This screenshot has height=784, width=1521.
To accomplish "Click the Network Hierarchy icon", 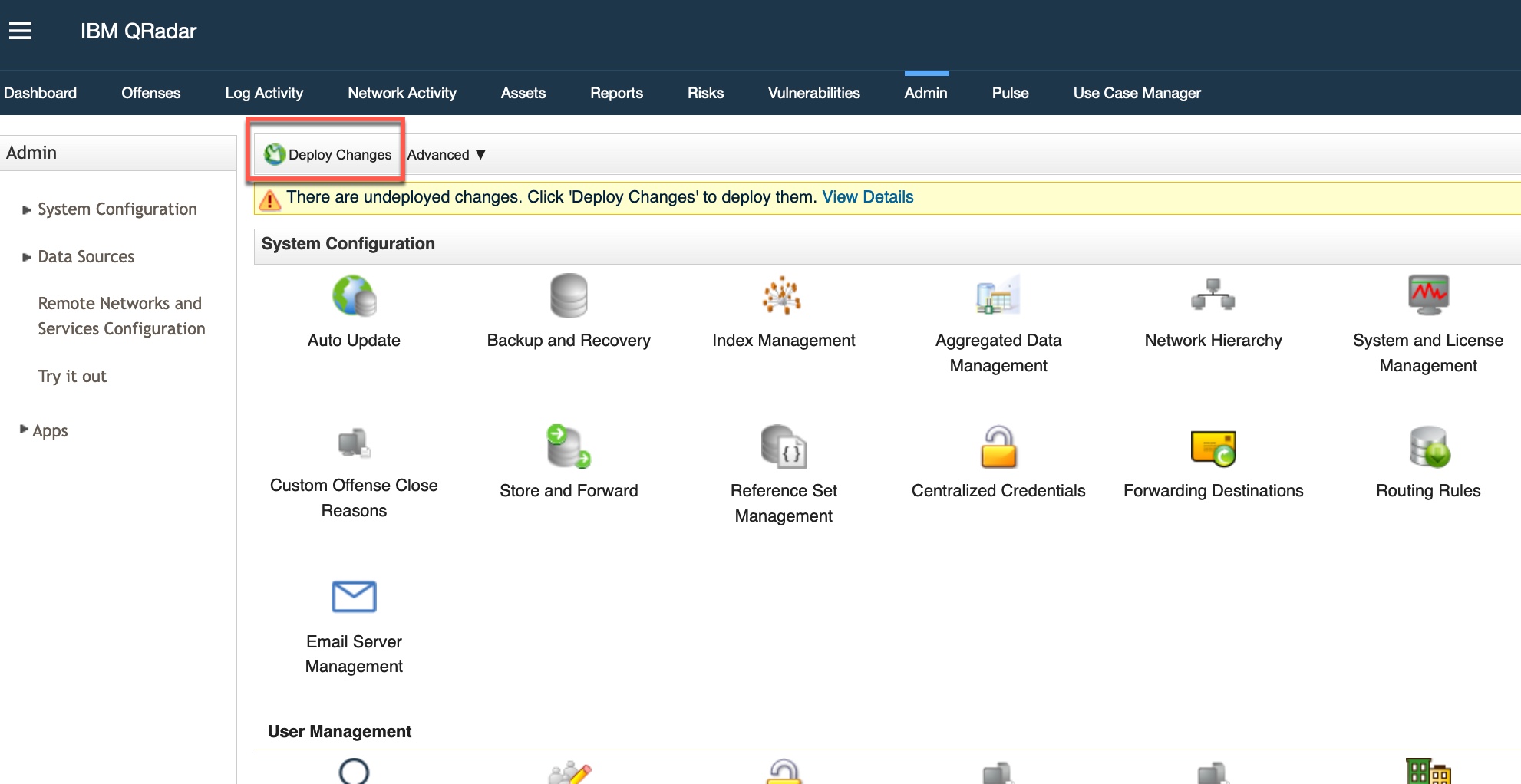I will (1213, 296).
